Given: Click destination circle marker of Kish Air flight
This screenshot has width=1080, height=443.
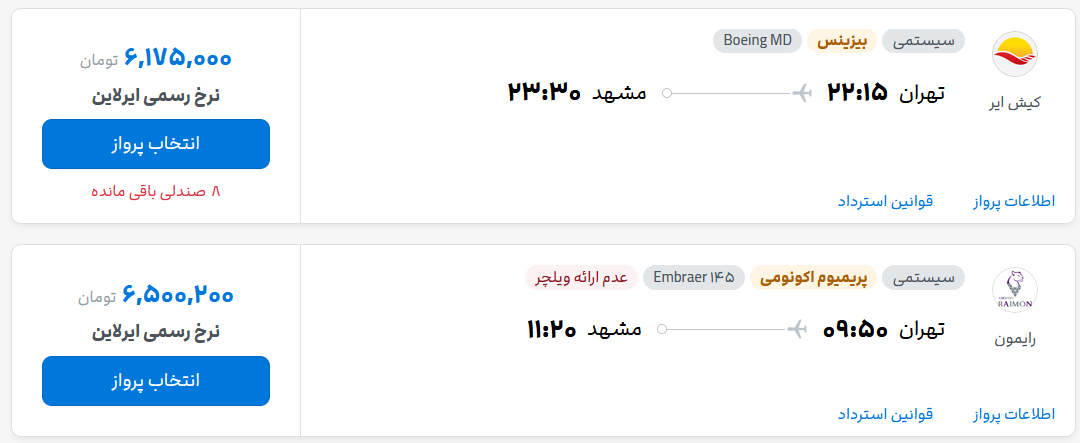Looking at the screenshot, I should (x=667, y=93).
